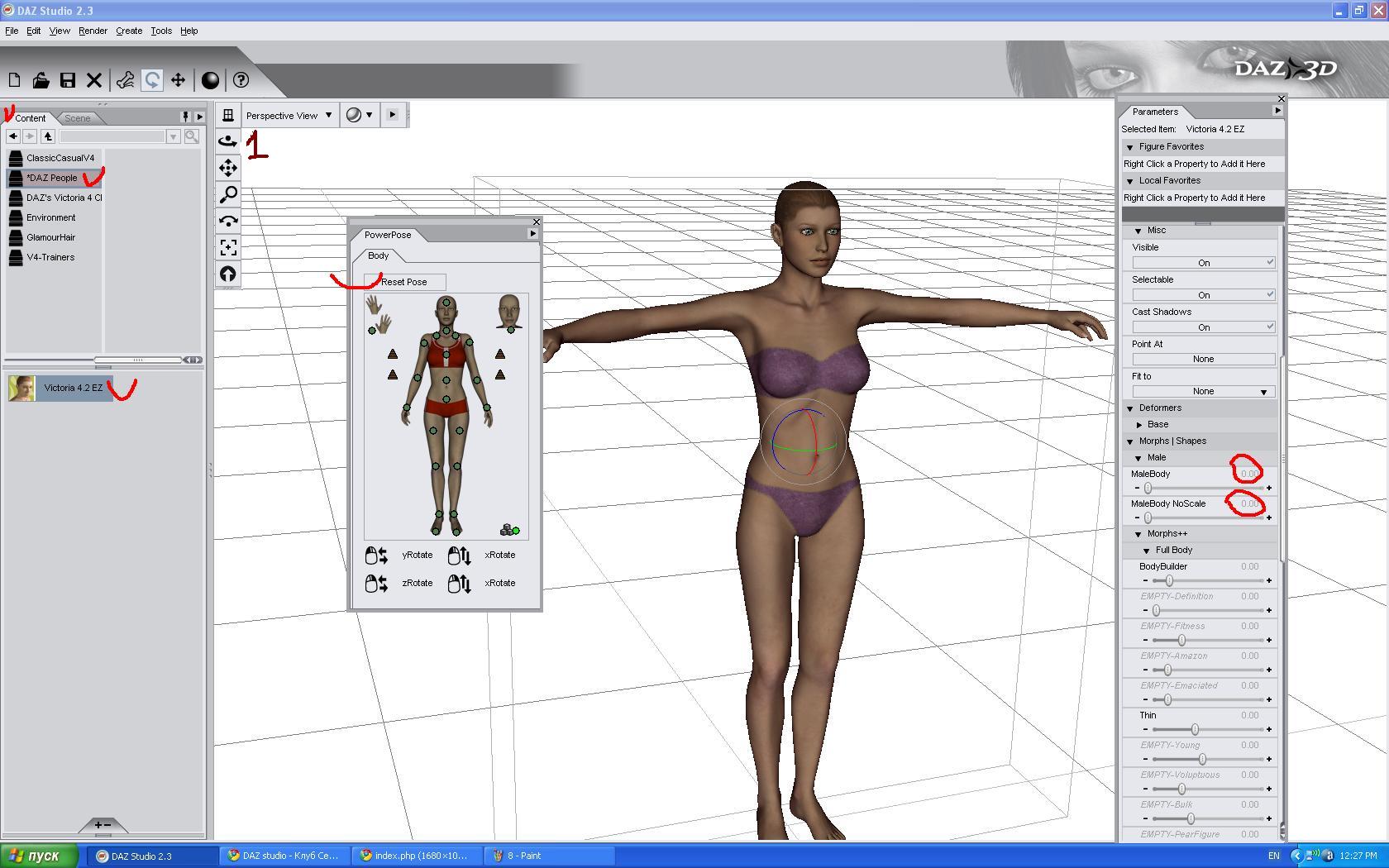Expand the Base deformers group
Image resolution: width=1389 pixels, height=868 pixels.
click(1139, 425)
